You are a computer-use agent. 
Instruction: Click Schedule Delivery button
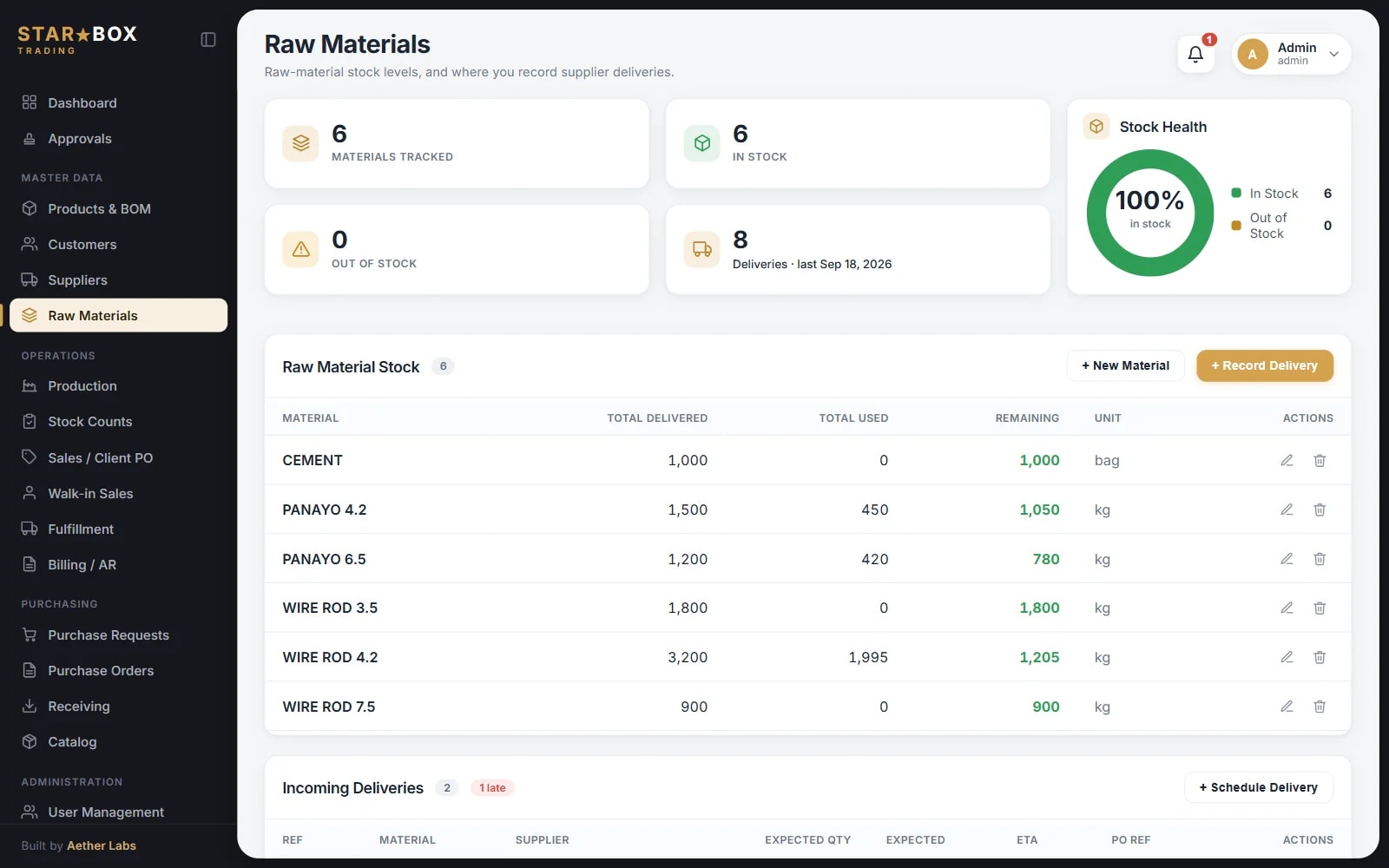pyautogui.click(x=1259, y=787)
